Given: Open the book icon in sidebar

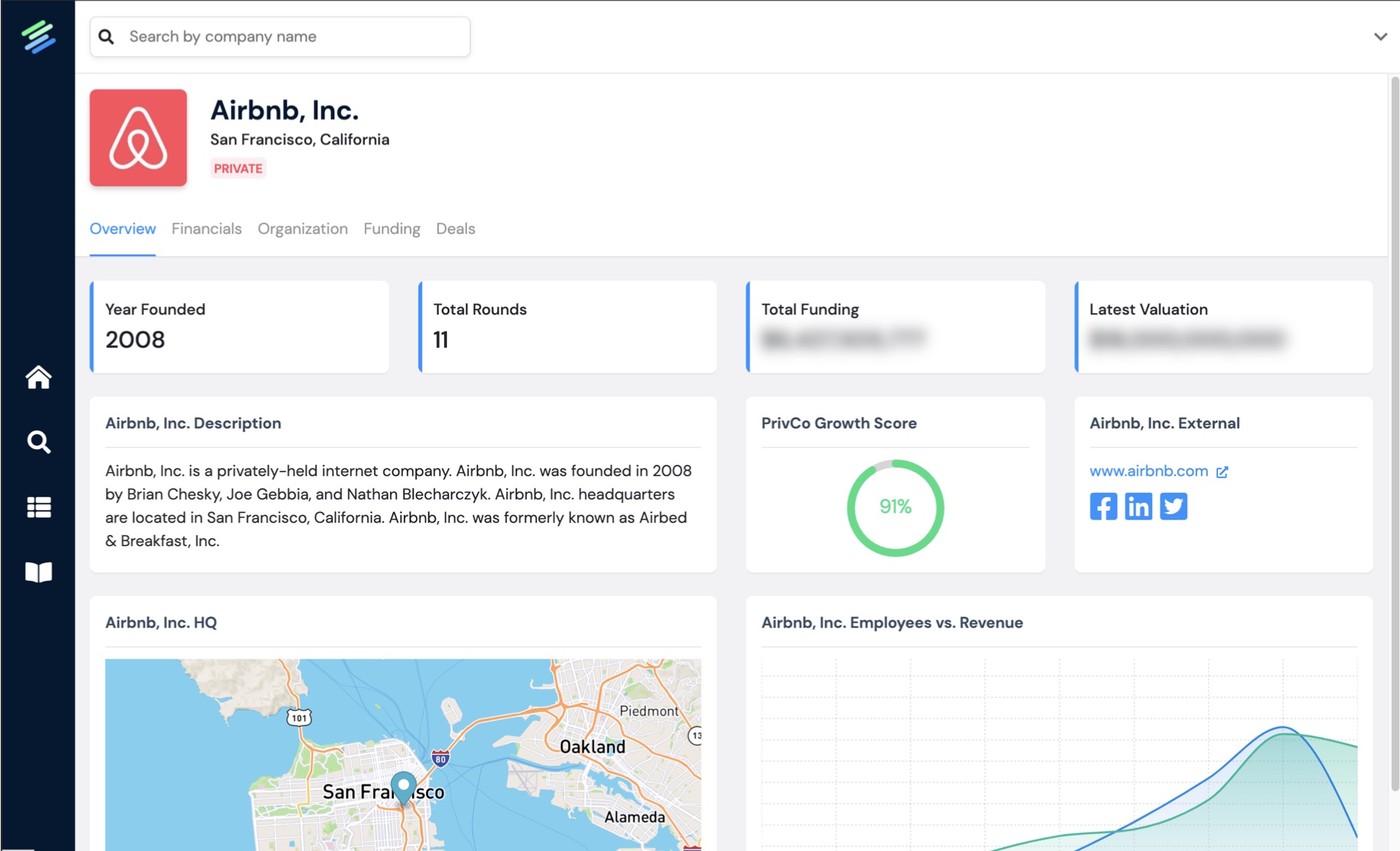Looking at the screenshot, I should pyautogui.click(x=38, y=572).
